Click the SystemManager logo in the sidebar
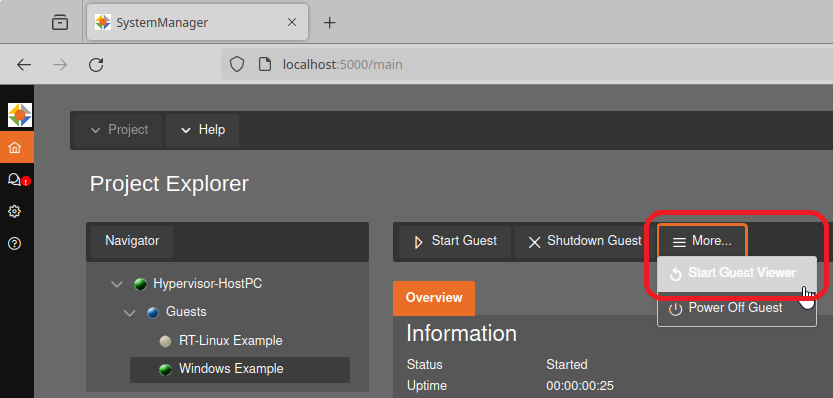Screen dimensions: 833x398 (x=20, y=115)
